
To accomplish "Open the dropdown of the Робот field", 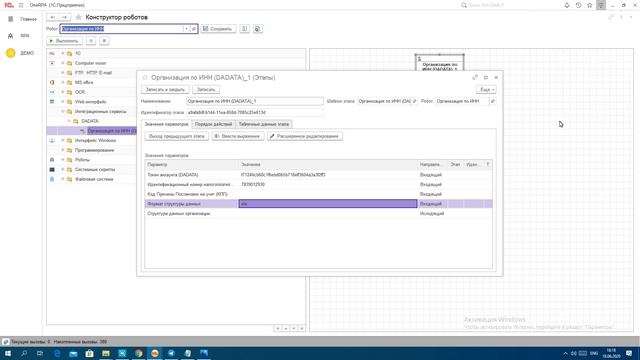I will [186, 29].
